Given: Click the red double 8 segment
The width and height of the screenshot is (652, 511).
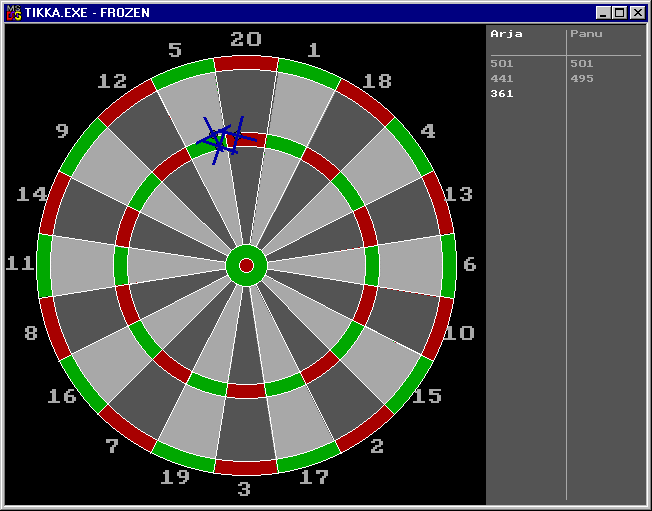Looking at the screenshot, I should click(x=54, y=328).
